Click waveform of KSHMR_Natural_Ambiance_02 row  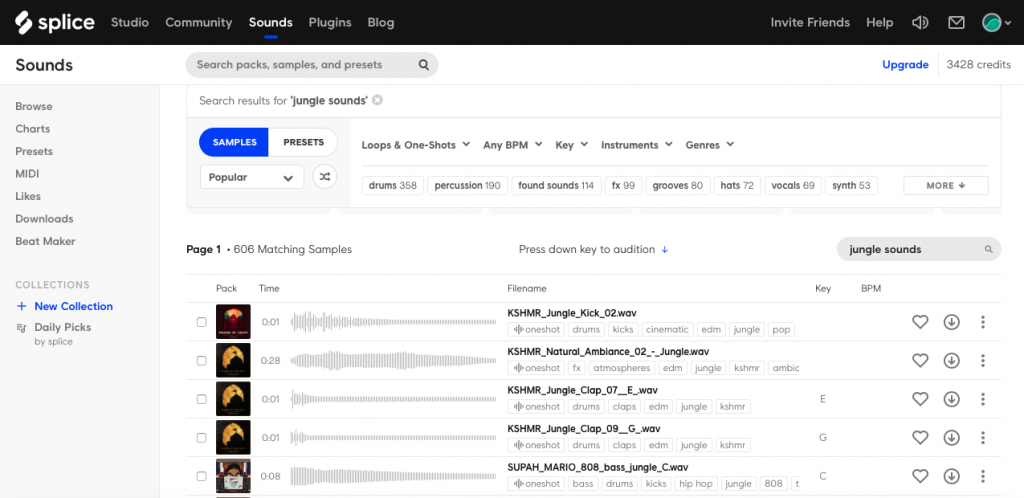(x=393, y=360)
